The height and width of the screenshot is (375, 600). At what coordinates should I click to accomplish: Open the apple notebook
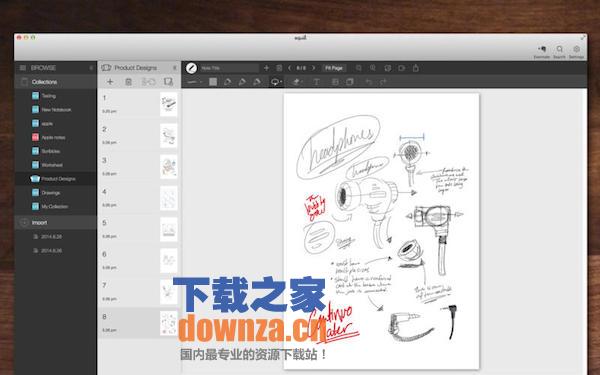pyautogui.click(x=55, y=124)
